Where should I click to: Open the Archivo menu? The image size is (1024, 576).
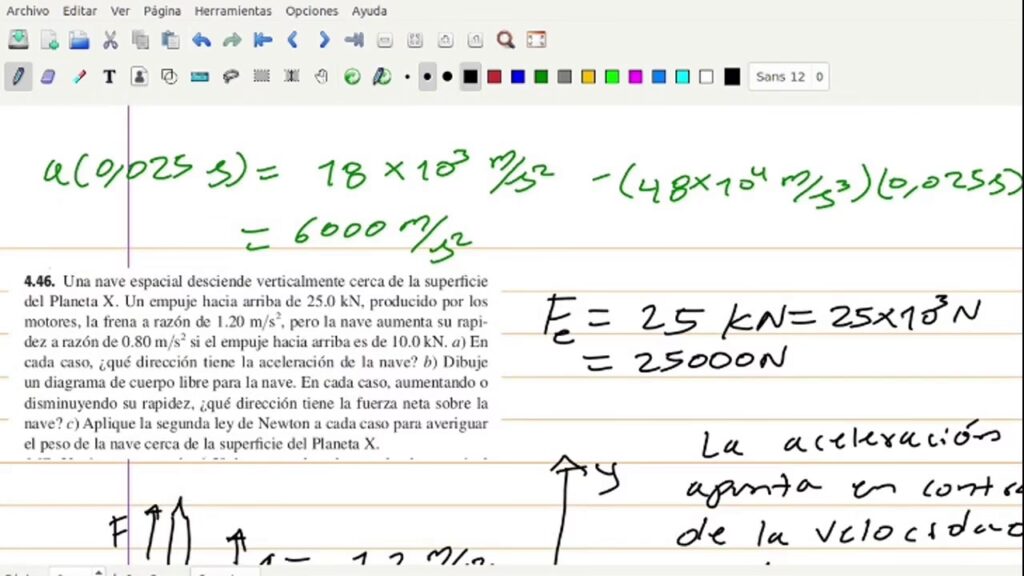(28, 11)
